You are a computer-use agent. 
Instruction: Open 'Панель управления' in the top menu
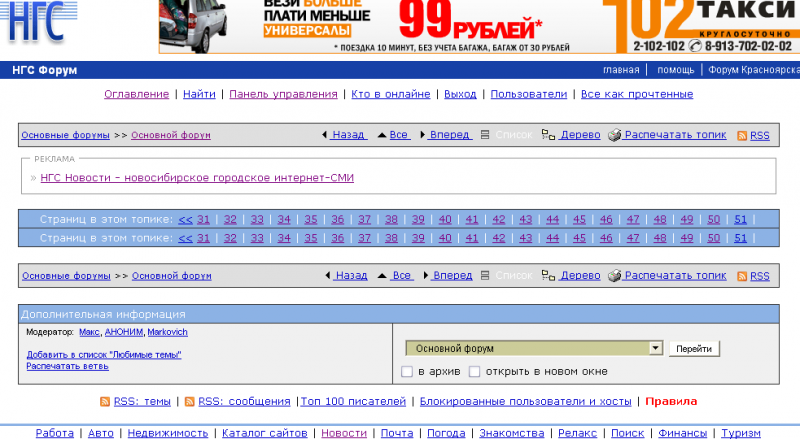283,94
